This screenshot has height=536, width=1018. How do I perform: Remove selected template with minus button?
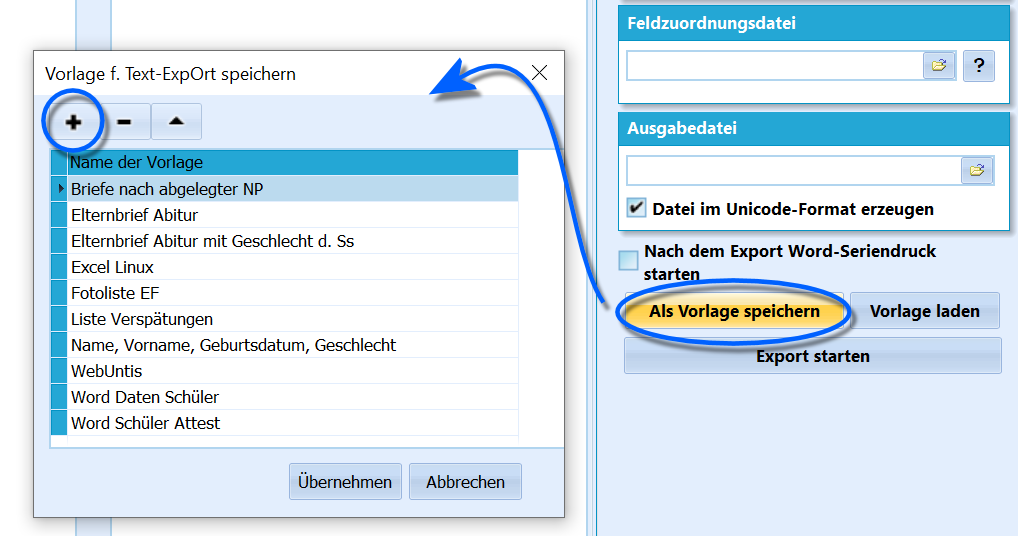(125, 121)
